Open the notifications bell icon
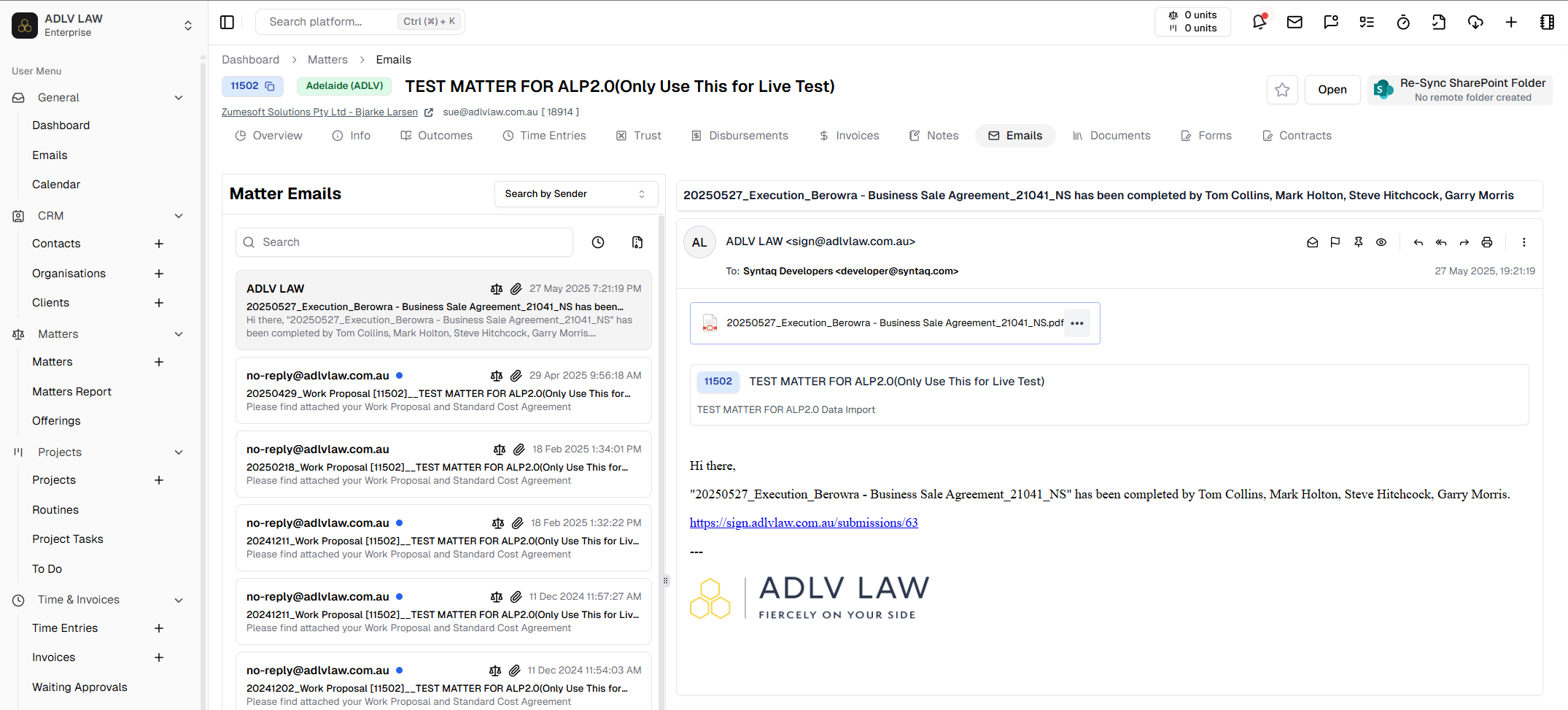Screen dimensions: 1568x710 [1259, 22]
